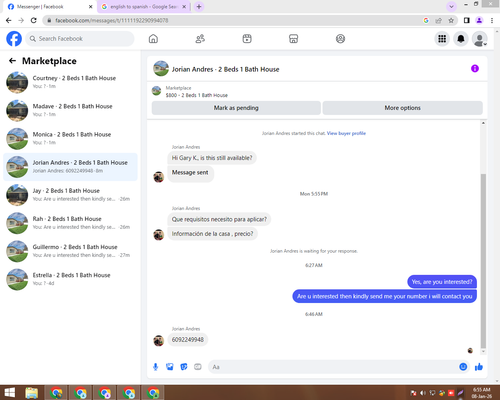
Task: Click the chat scrollbar up arrow
Action: [x=483, y=123]
